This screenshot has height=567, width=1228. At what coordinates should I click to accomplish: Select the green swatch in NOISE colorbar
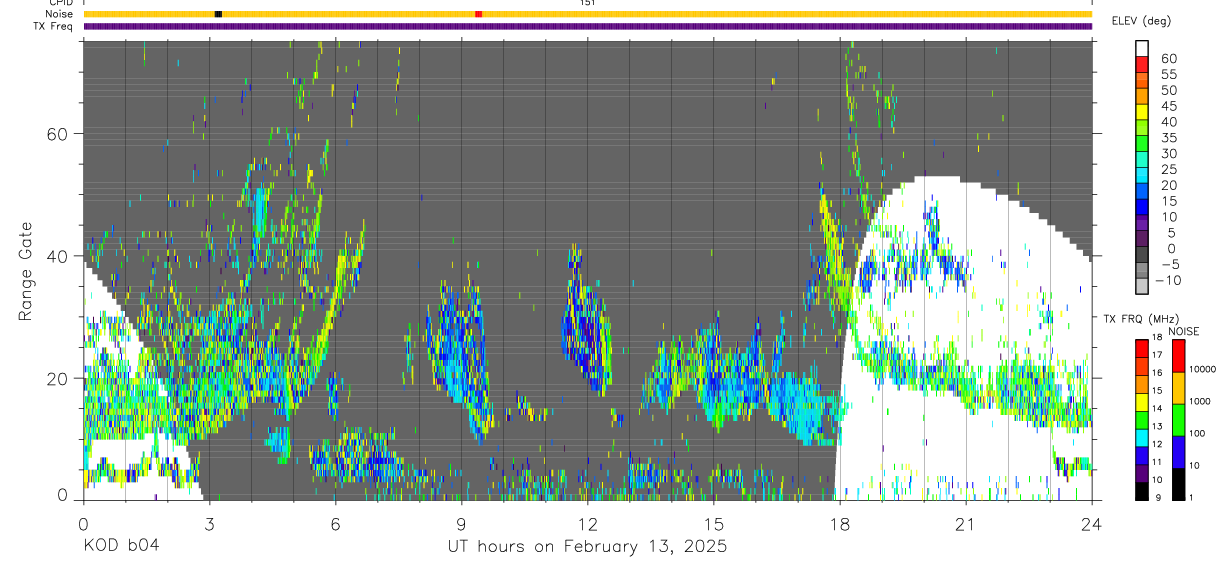(x=1179, y=420)
